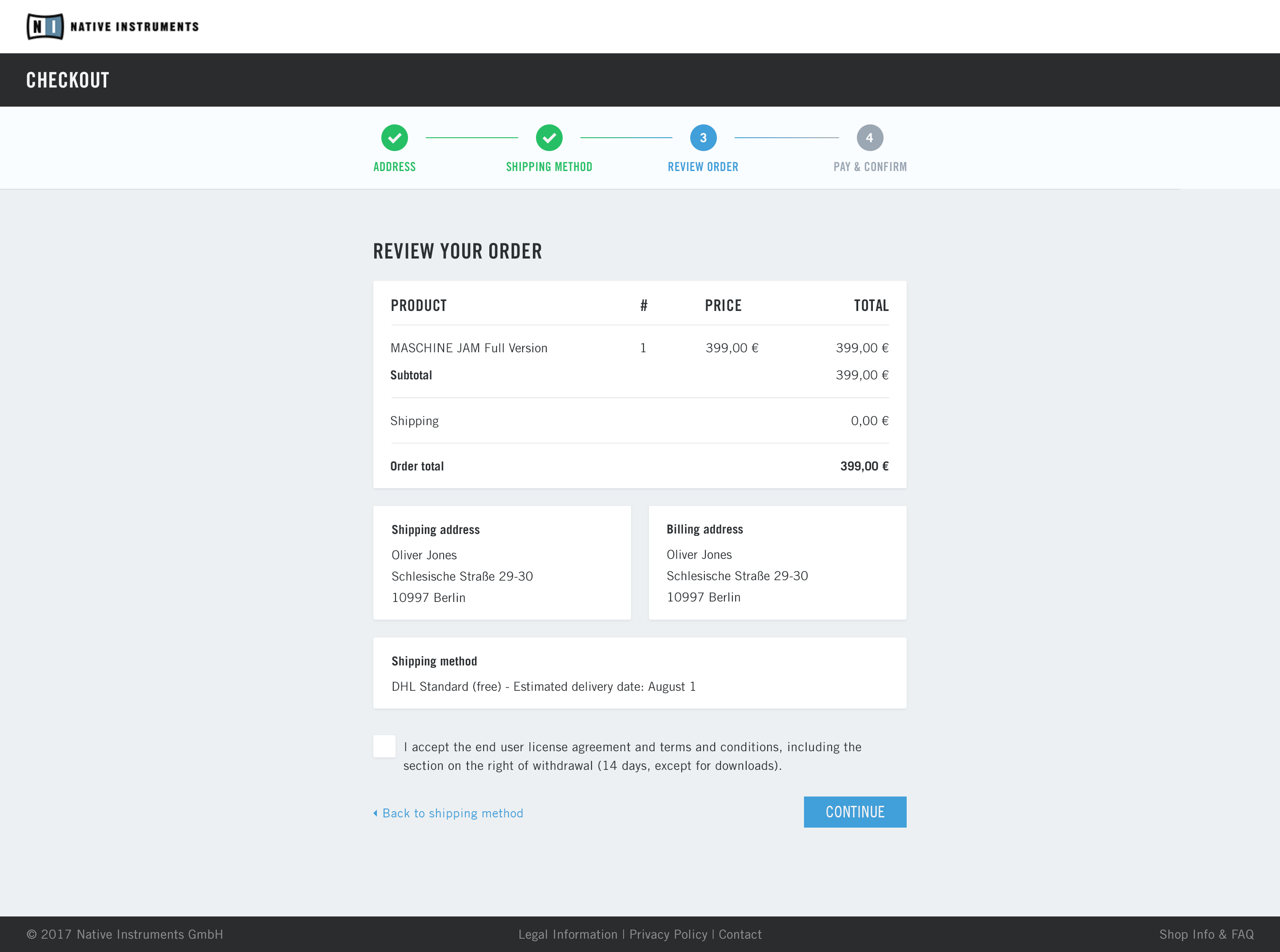Open Legal Information in the footer
1280x952 pixels.
click(x=568, y=934)
